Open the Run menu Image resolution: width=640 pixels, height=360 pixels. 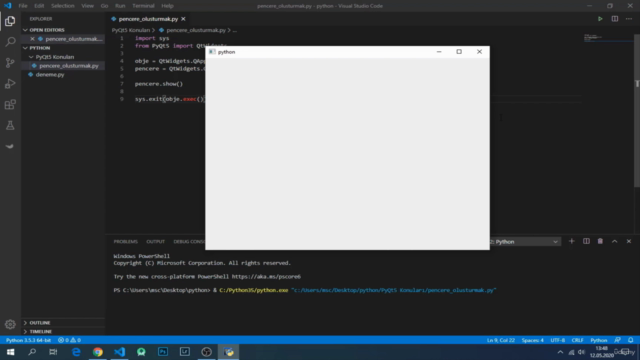coord(120,6)
